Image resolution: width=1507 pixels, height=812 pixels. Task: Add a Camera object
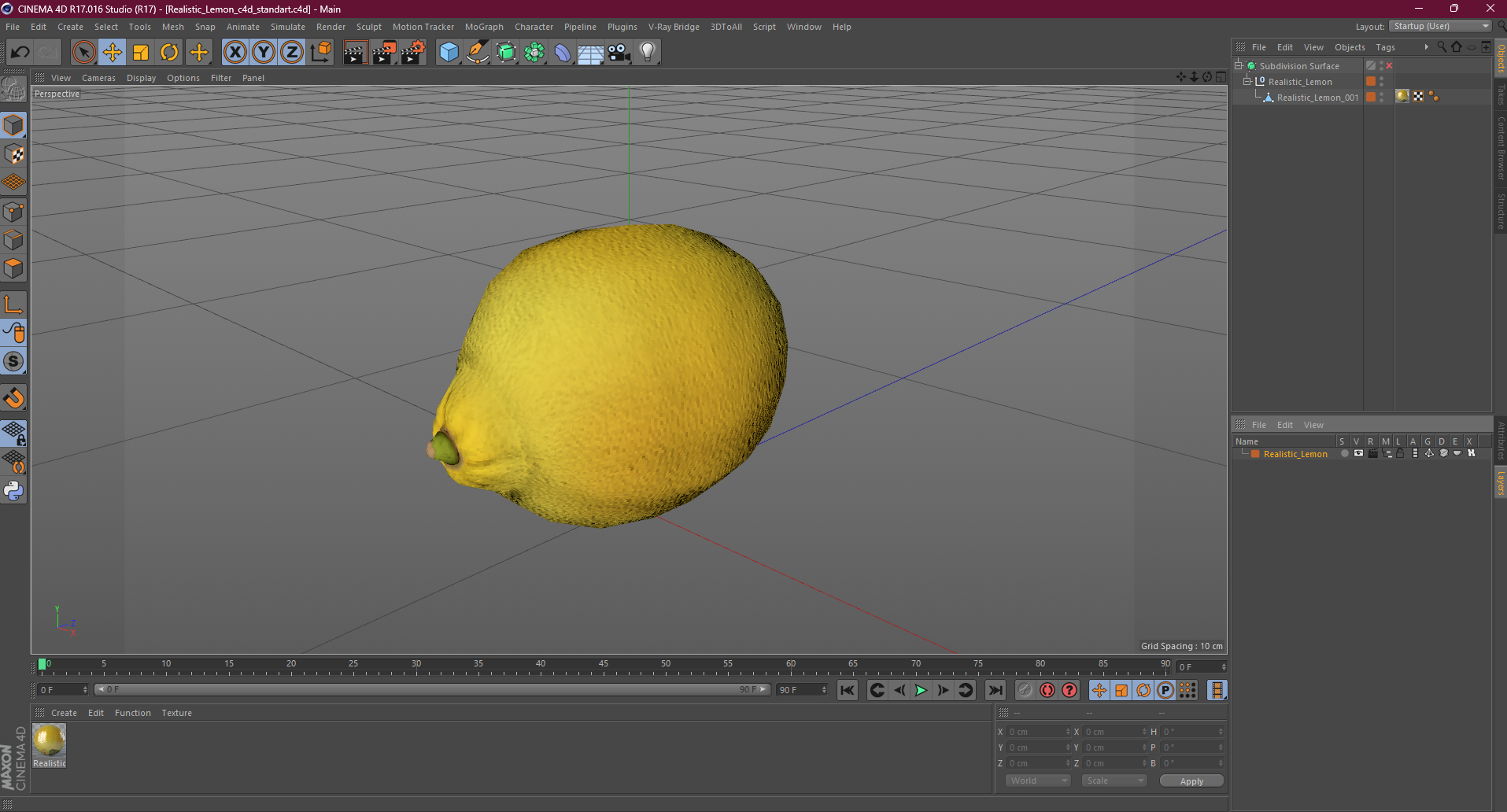619,52
